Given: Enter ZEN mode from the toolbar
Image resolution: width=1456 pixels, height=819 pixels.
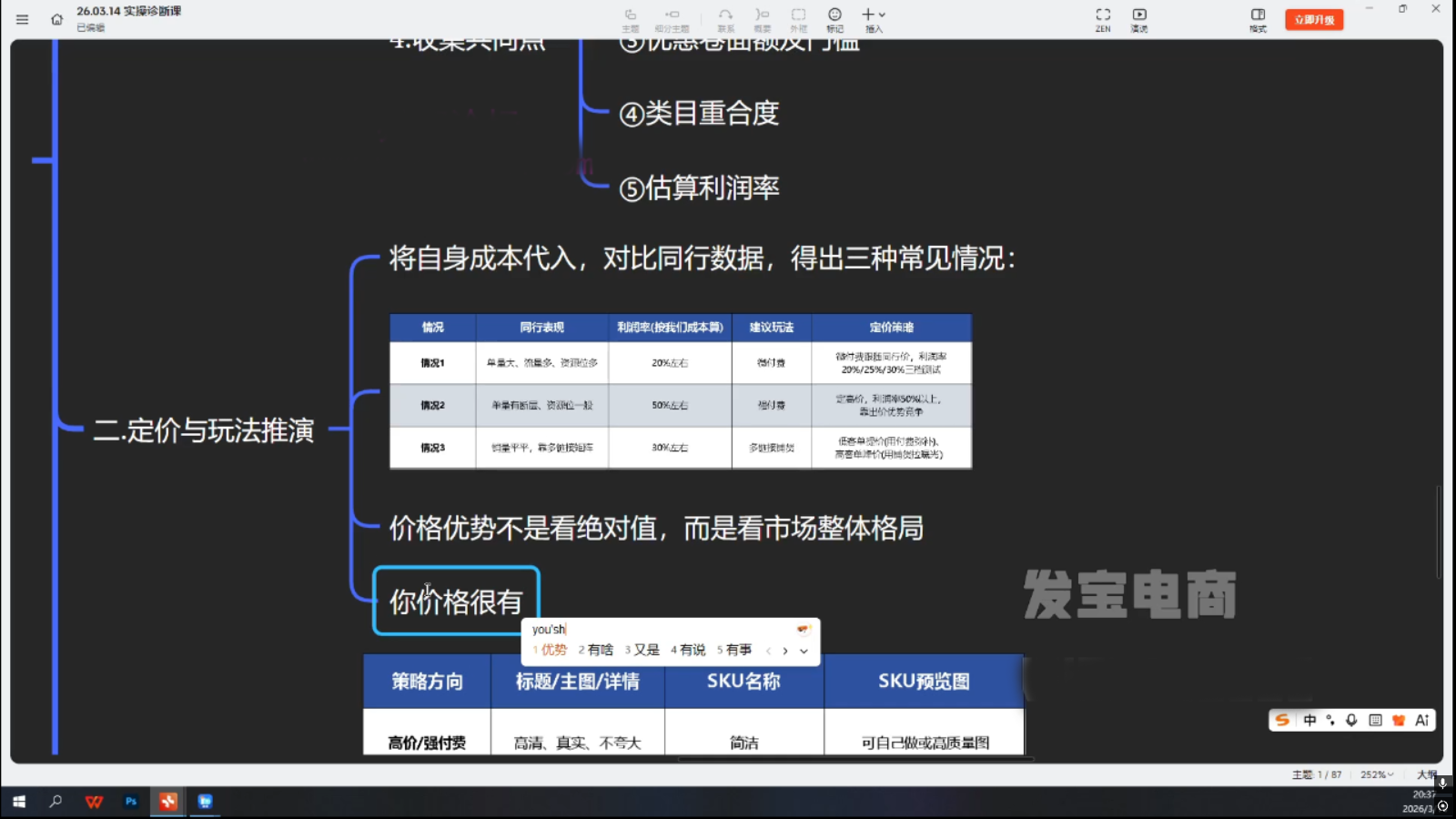Looking at the screenshot, I should [x=1103, y=19].
